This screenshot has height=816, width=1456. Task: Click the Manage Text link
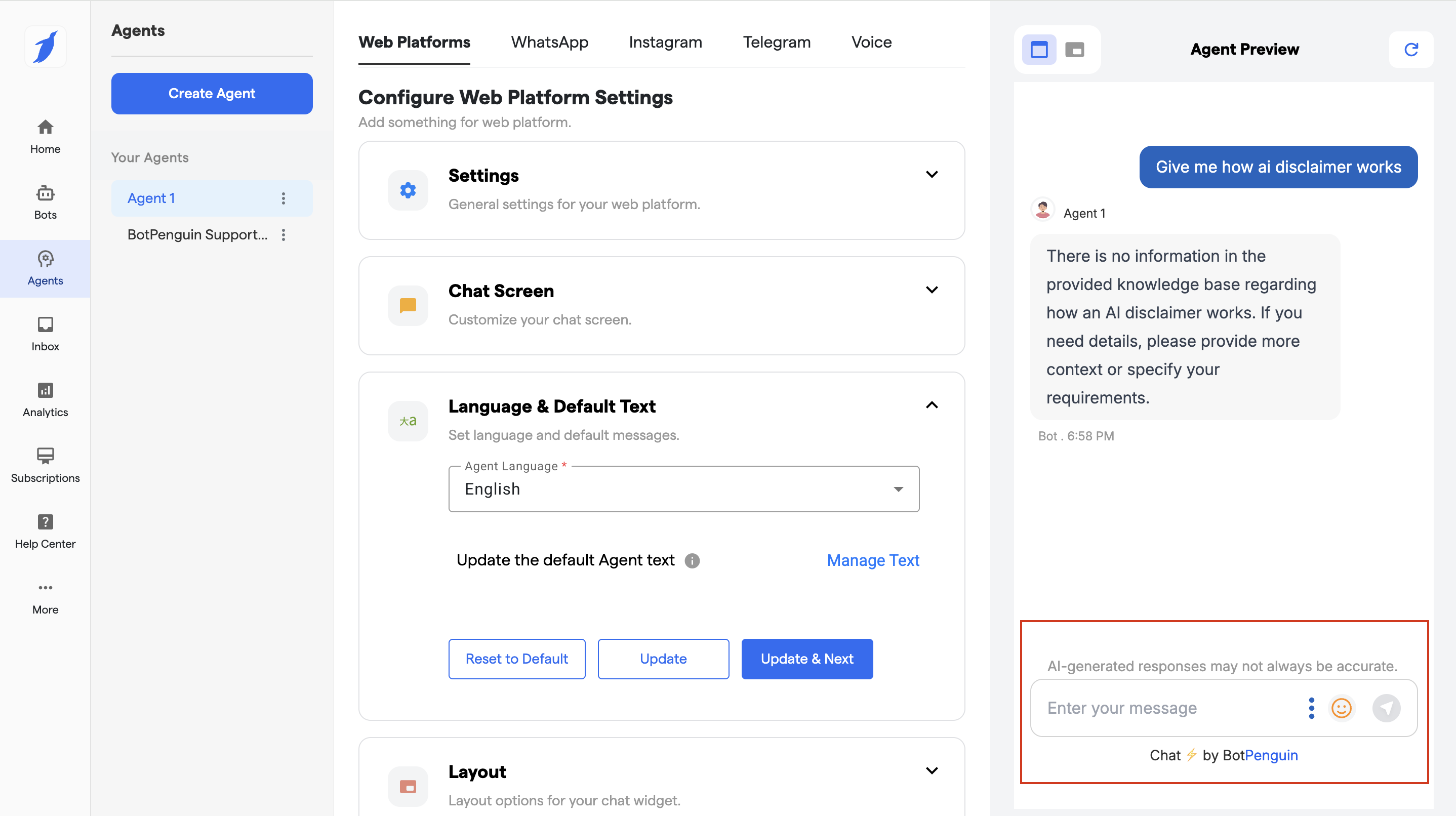pyautogui.click(x=873, y=560)
